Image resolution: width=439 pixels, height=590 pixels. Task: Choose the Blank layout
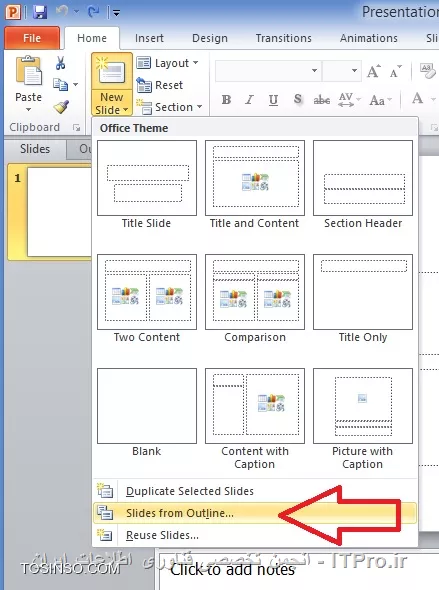[x=147, y=413]
